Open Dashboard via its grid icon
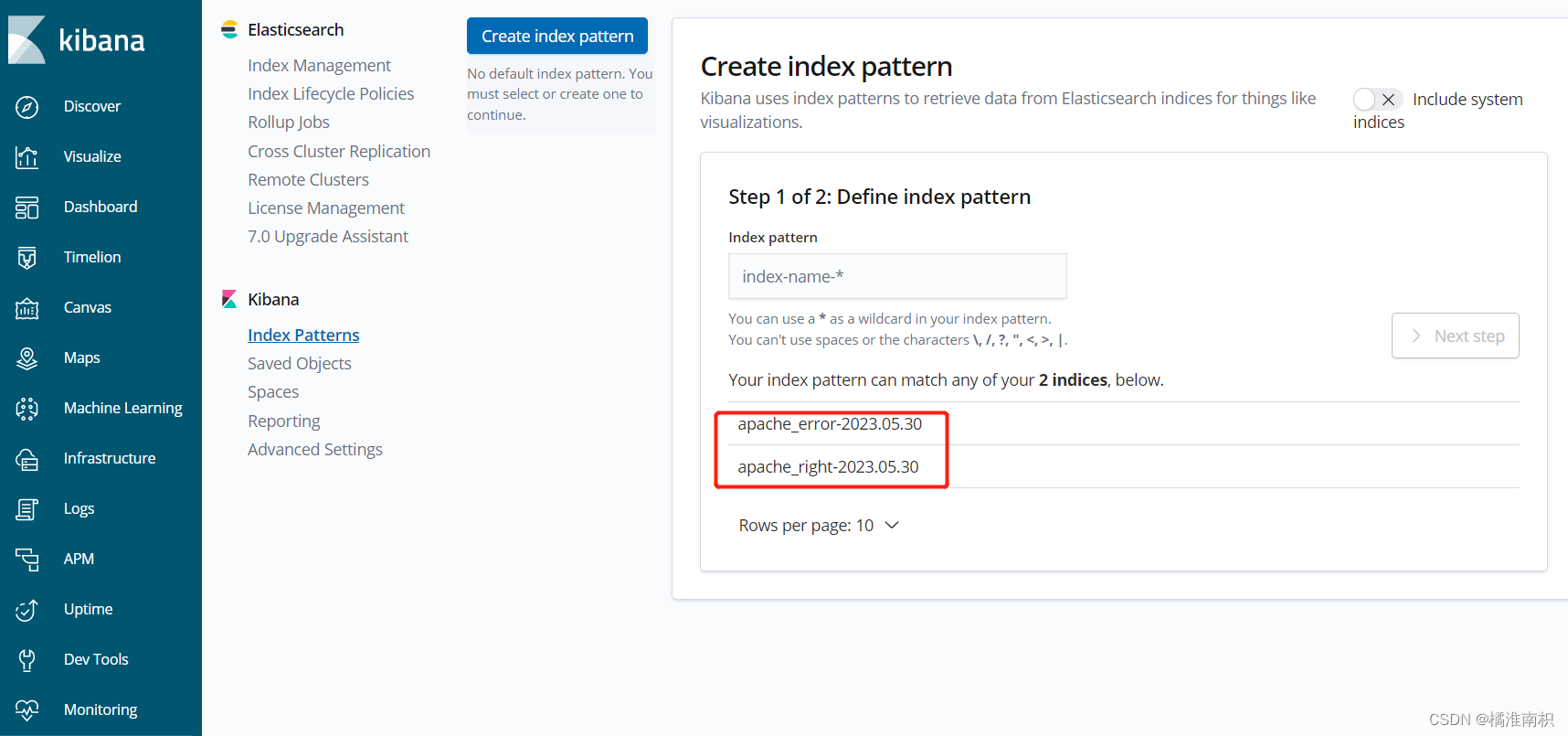The width and height of the screenshot is (1568, 736). 27,208
